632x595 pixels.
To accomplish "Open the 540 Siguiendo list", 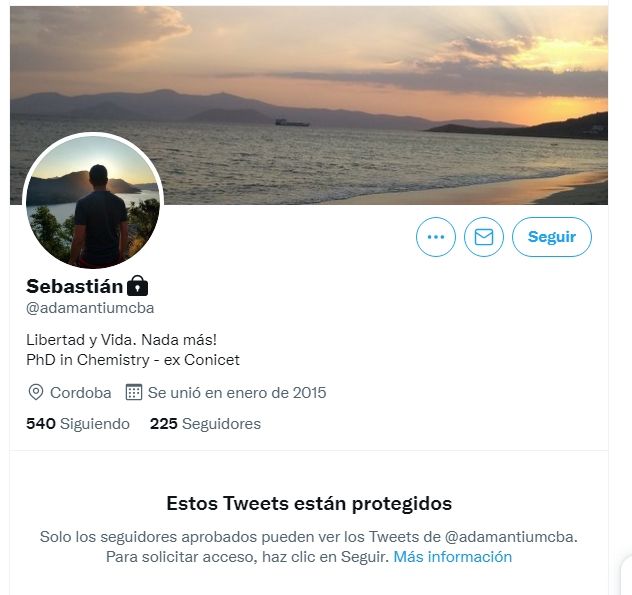I will [x=78, y=424].
